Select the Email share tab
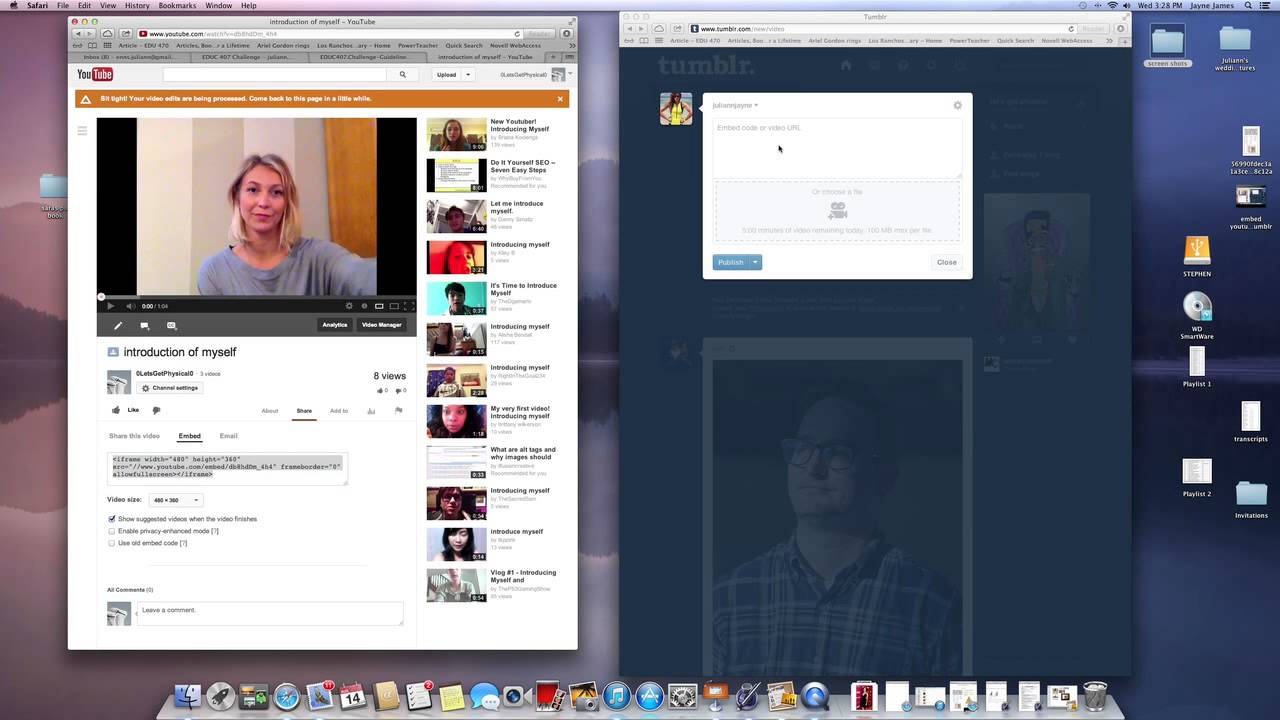Image resolution: width=1280 pixels, height=720 pixels. (228, 436)
